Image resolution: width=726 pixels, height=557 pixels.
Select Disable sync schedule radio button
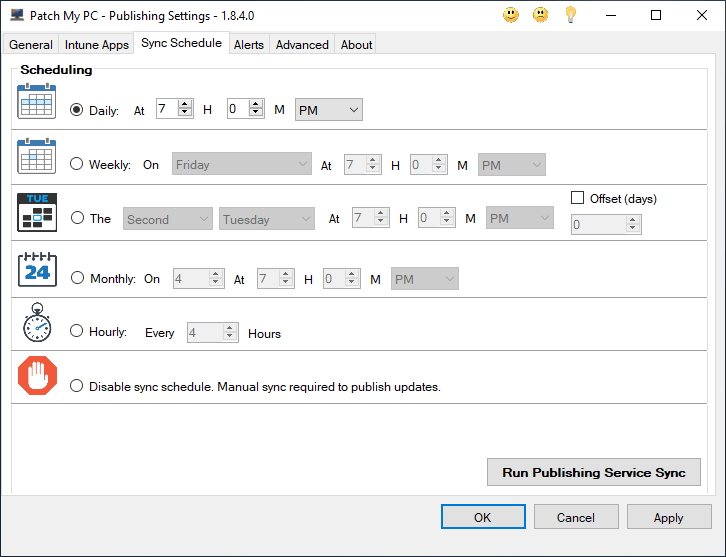pos(76,386)
